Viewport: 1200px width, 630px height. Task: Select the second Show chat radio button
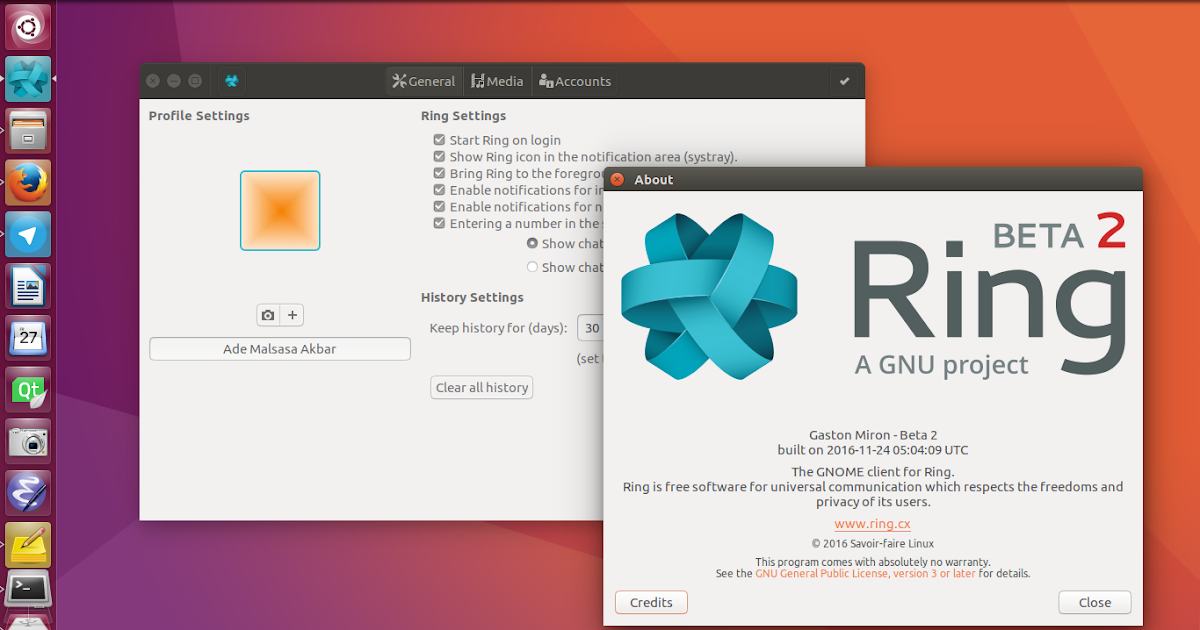[531, 266]
